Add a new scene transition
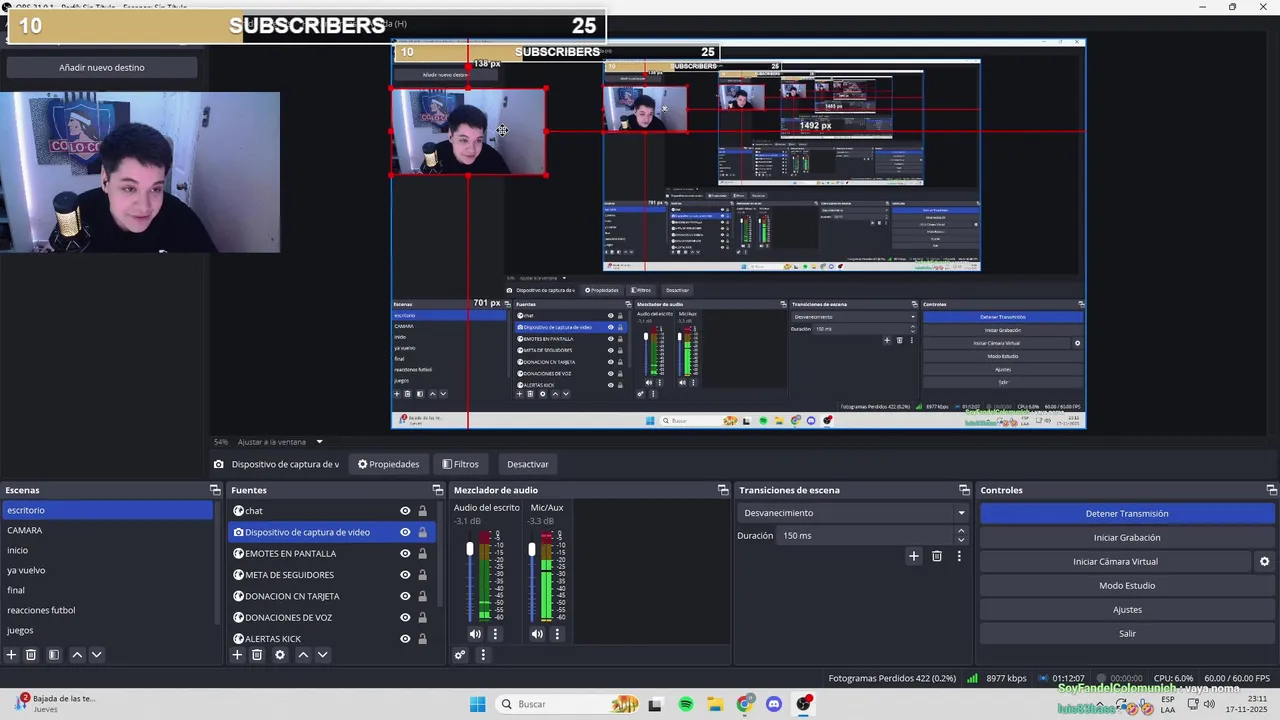 (x=913, y=556)
